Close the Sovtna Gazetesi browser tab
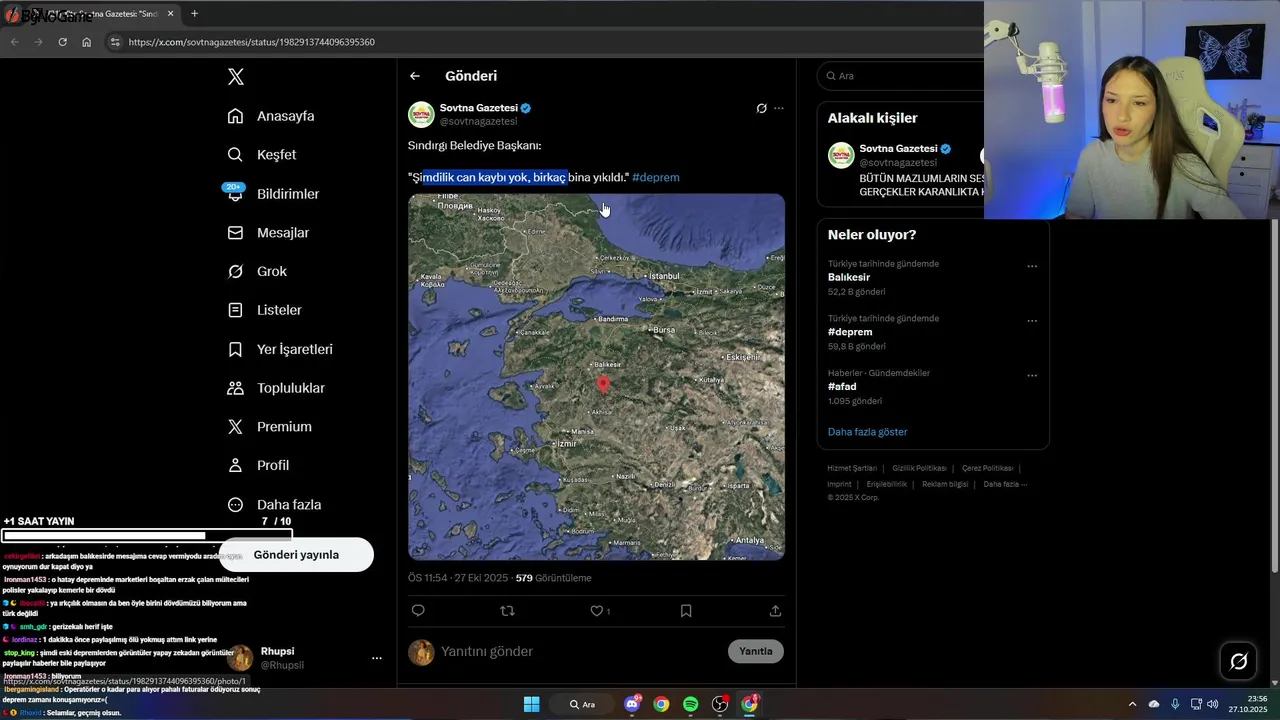 click(170, 14)
